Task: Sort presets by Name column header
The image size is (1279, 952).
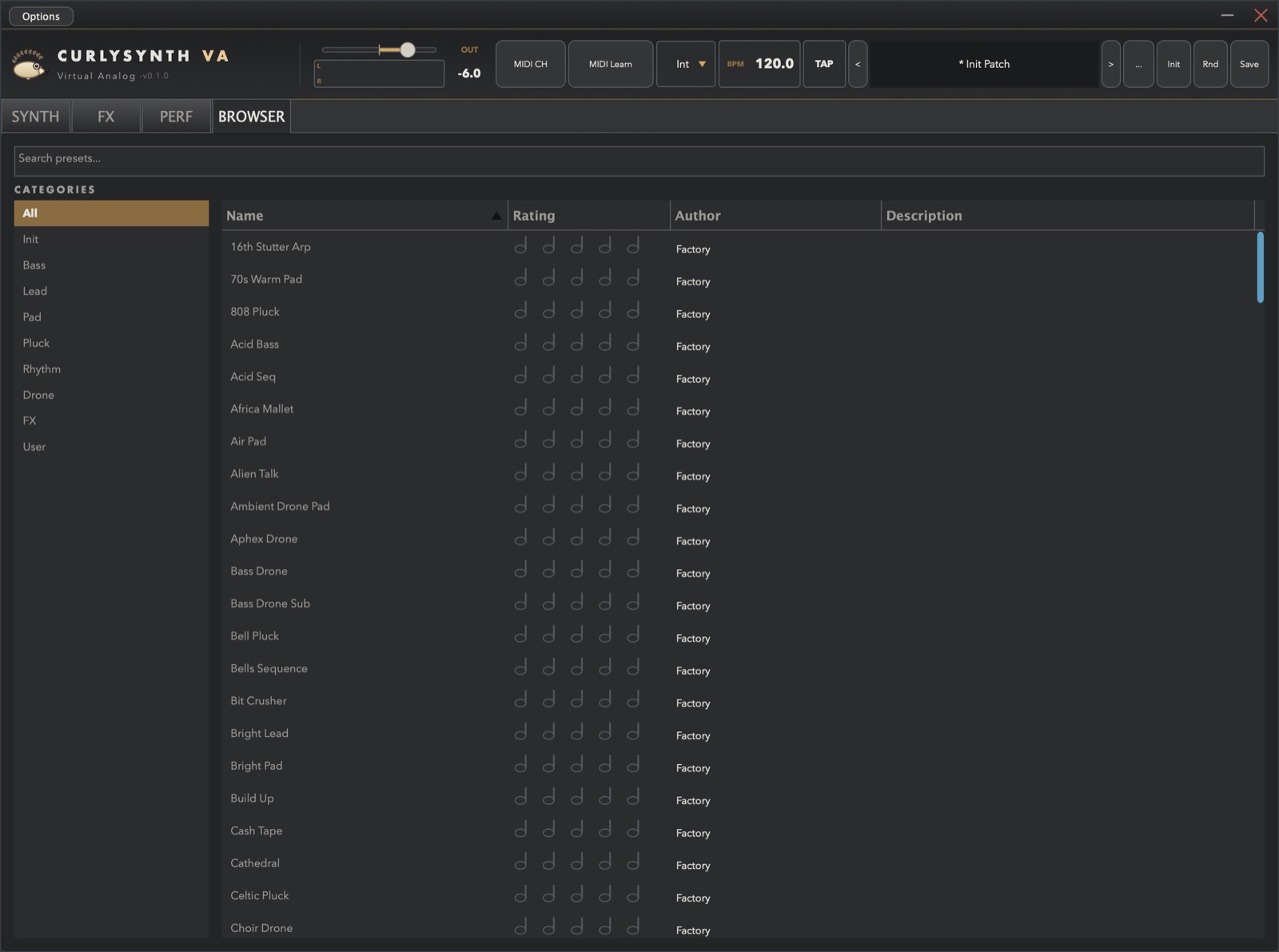Action: pyautogui.click(x=365, y=215)
